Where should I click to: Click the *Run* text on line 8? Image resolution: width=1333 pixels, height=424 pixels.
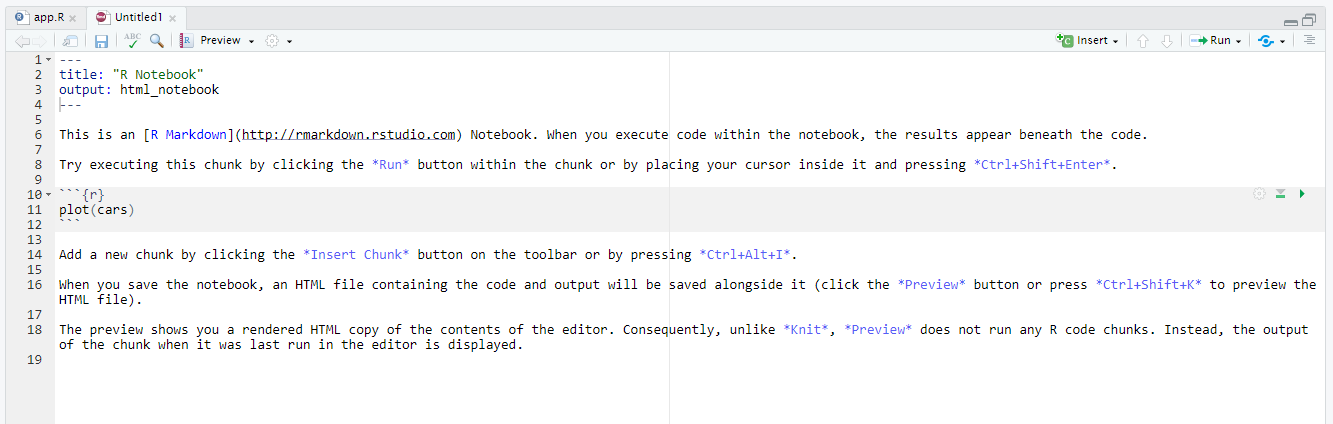[390, 165]
